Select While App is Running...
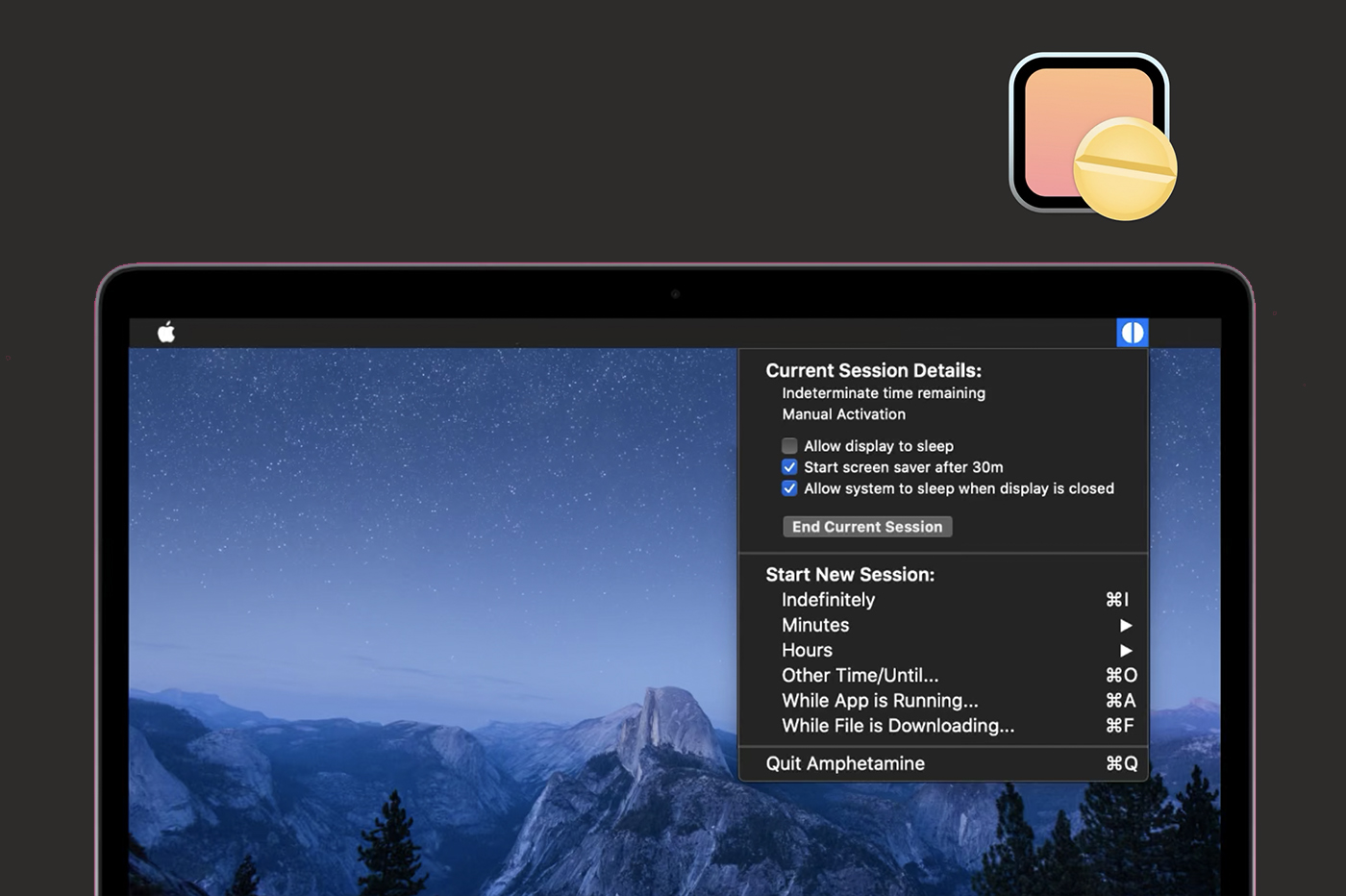Screen dimensions: 1346x896 (x=943, y=701)
